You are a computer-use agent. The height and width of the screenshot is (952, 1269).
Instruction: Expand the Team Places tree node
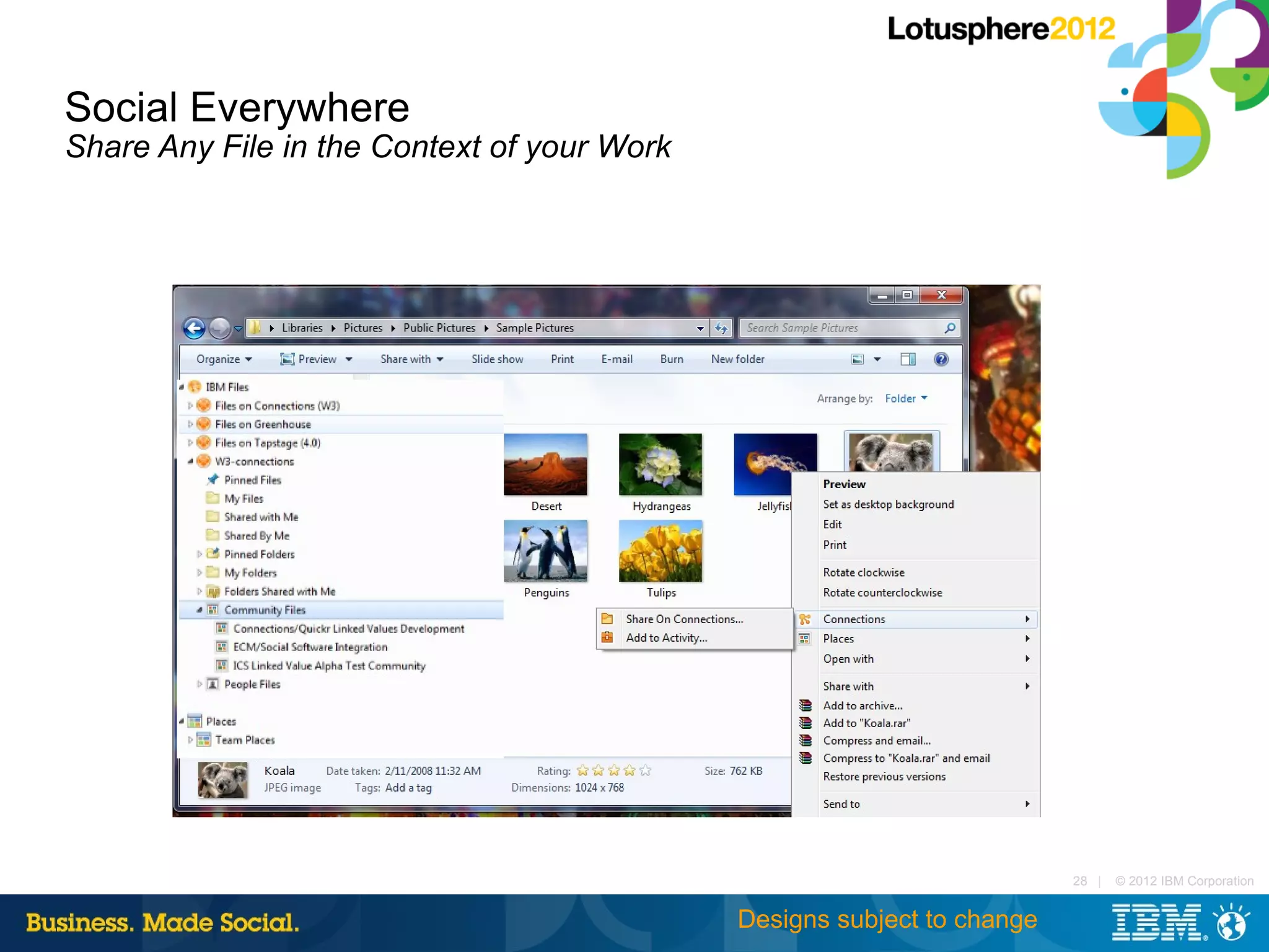pyautogui.click(x=190, y=740)
